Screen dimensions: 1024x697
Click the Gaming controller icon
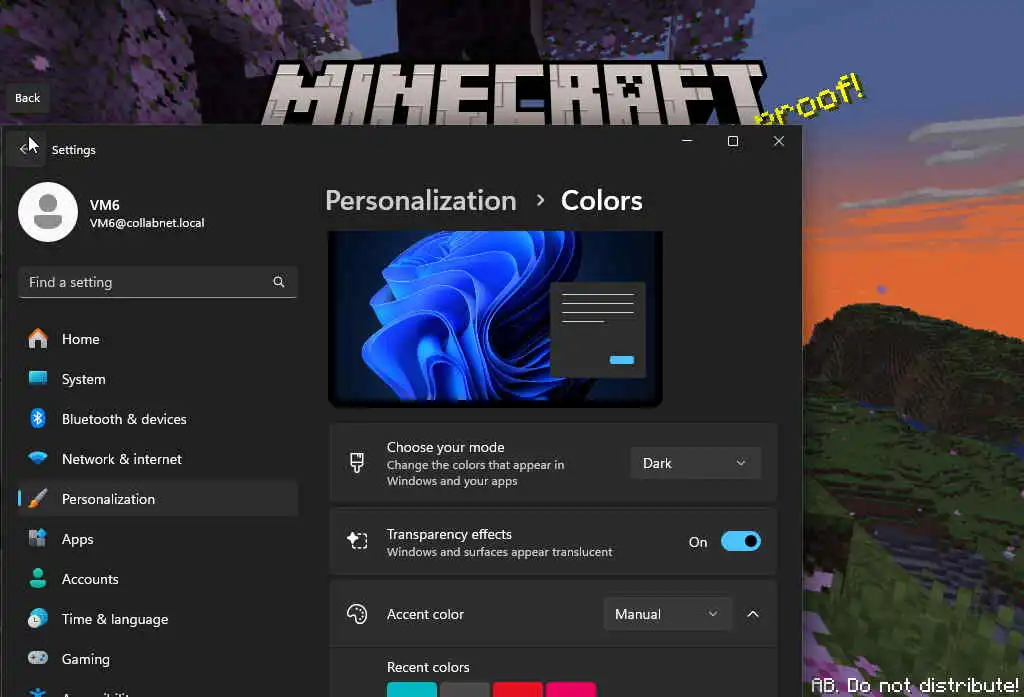pyautogui.click(x=38, y=658)
